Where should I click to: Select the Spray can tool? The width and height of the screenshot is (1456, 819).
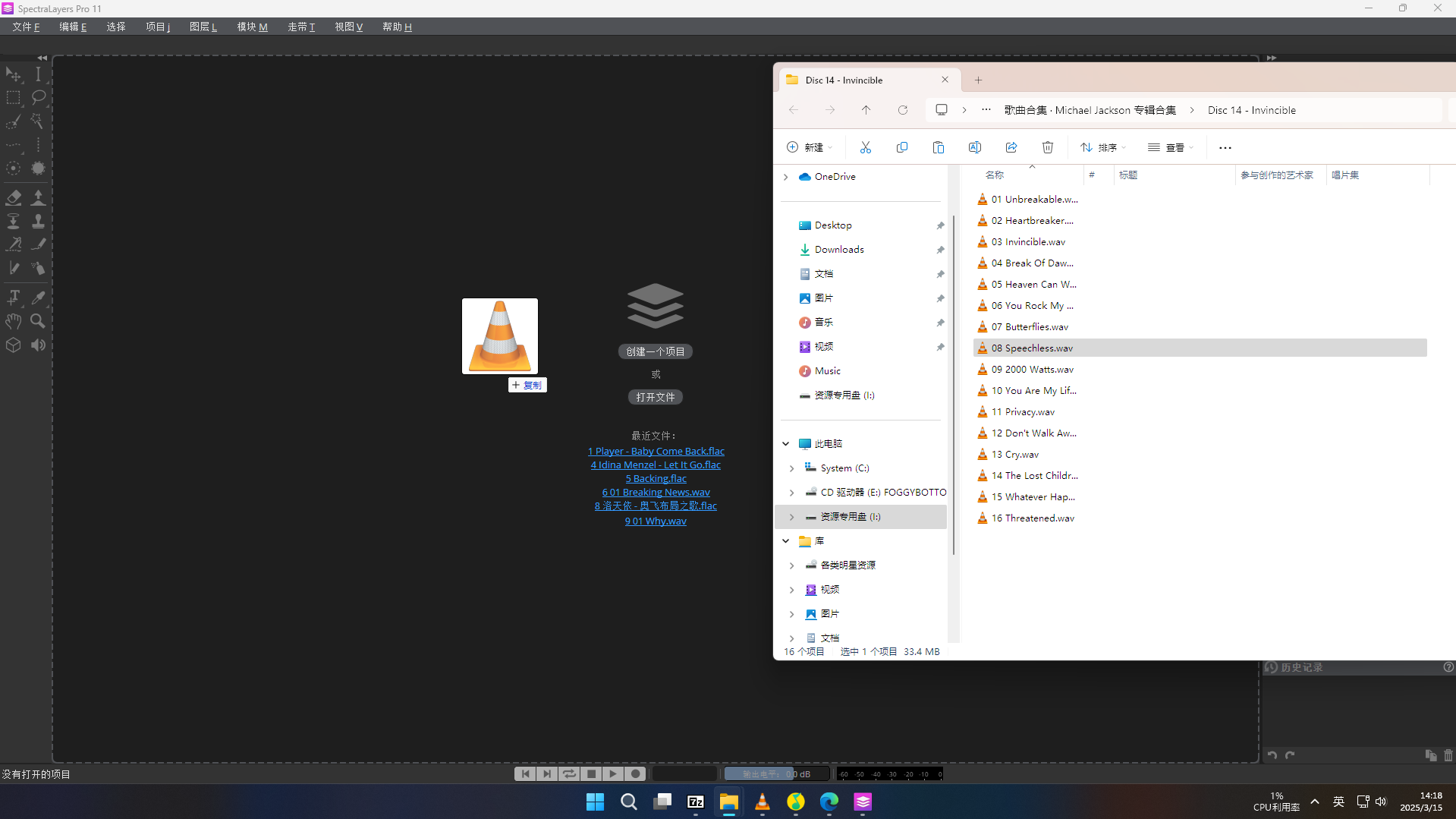(x=38, y=268)
